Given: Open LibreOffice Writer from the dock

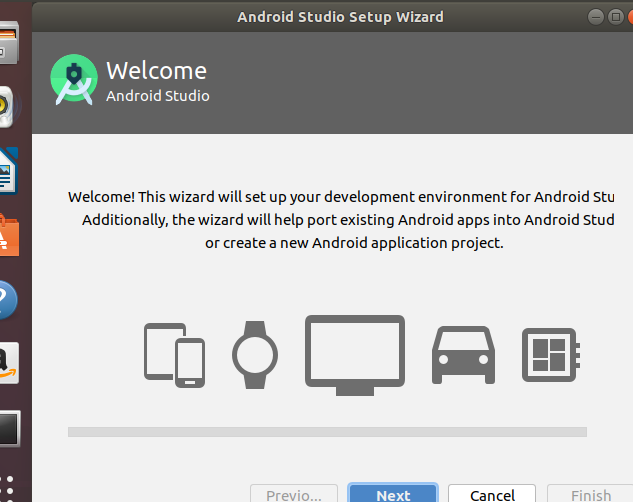Looking at the screenshot, I should point(9,171).
